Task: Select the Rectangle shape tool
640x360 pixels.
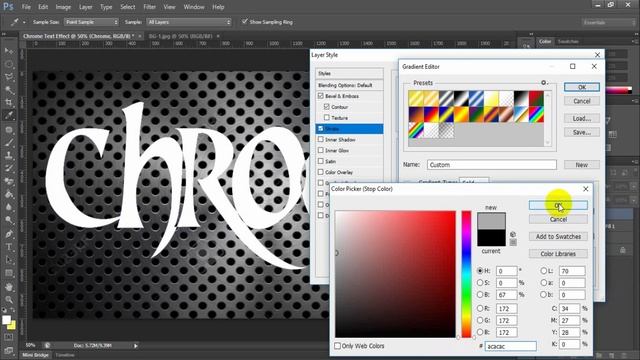Action: point(9,273)
